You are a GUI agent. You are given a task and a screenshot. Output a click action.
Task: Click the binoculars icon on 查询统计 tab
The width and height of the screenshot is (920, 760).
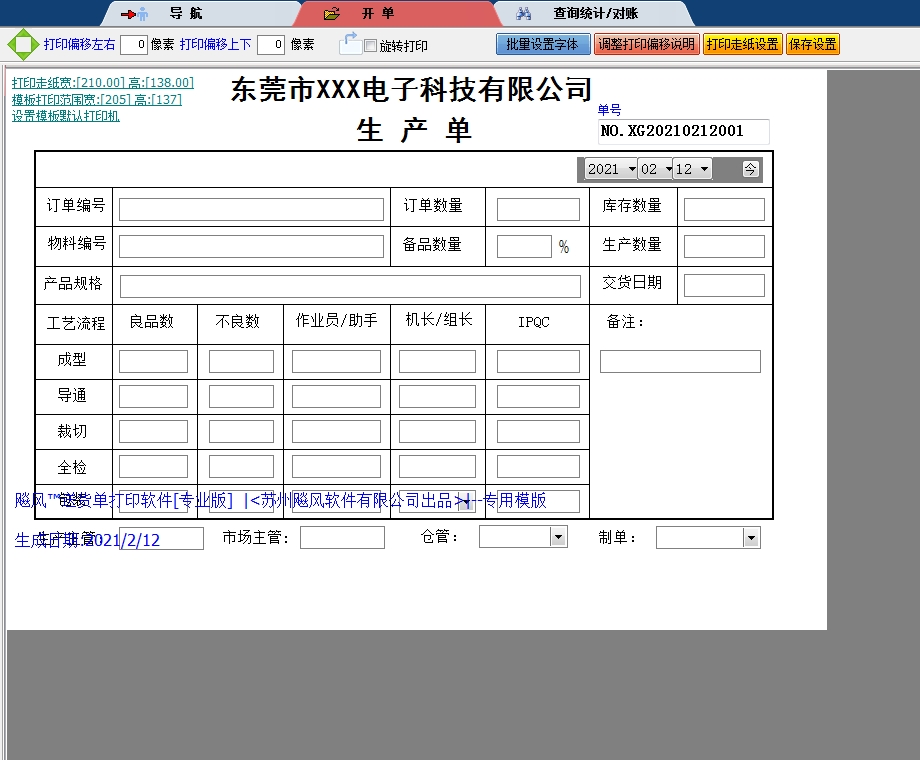[x=523, y=14]
